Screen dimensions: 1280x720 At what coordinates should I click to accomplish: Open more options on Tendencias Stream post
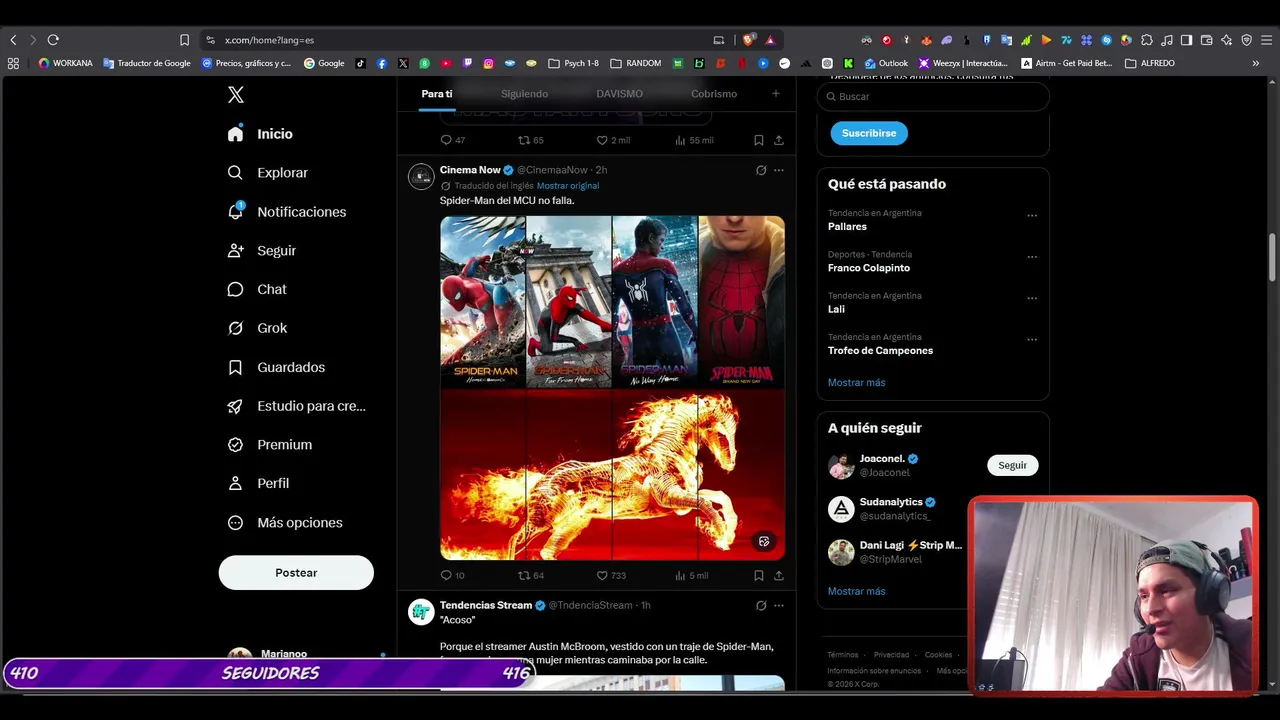pos(779,605)
